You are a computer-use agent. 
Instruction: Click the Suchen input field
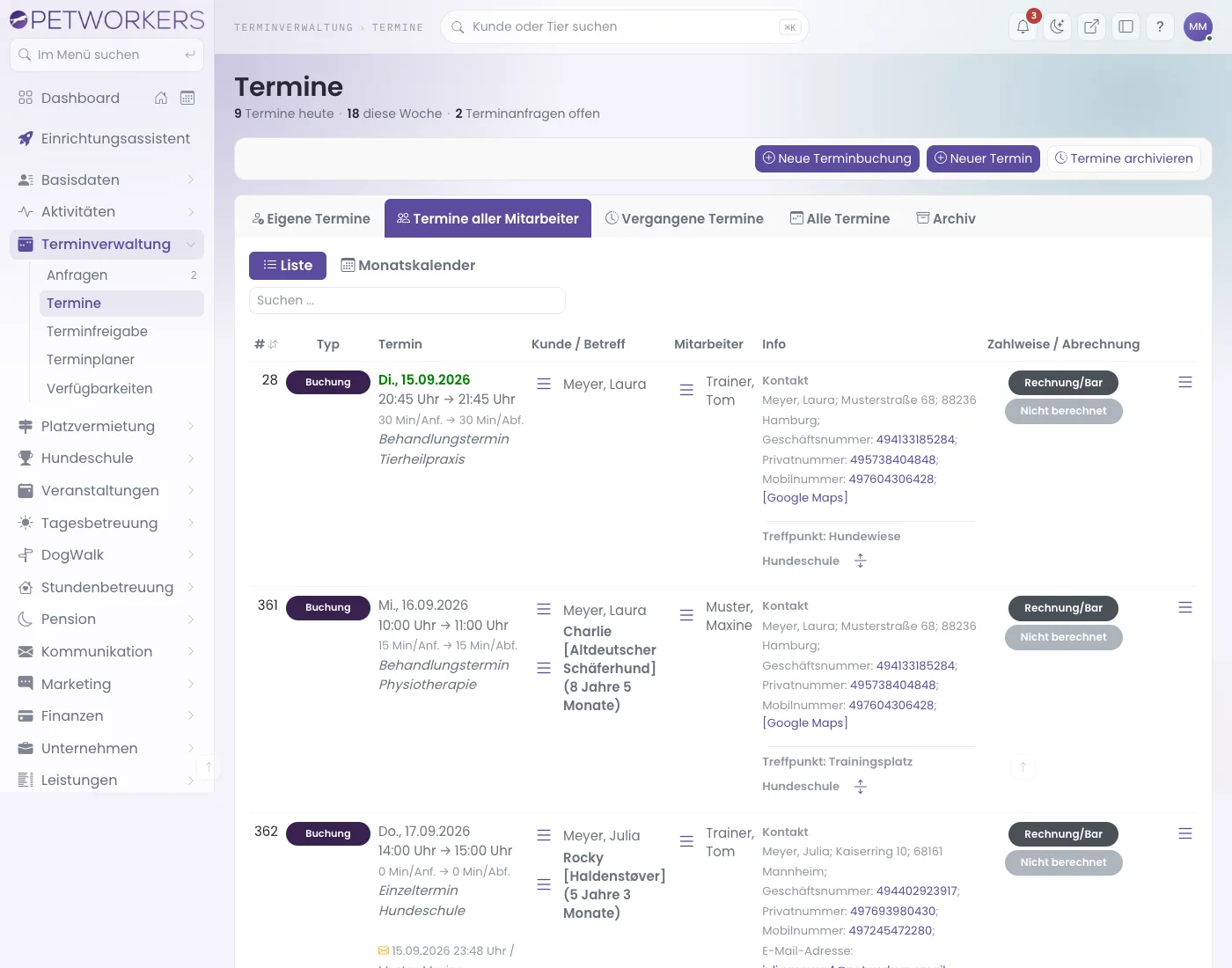click(x=407, y=300)
